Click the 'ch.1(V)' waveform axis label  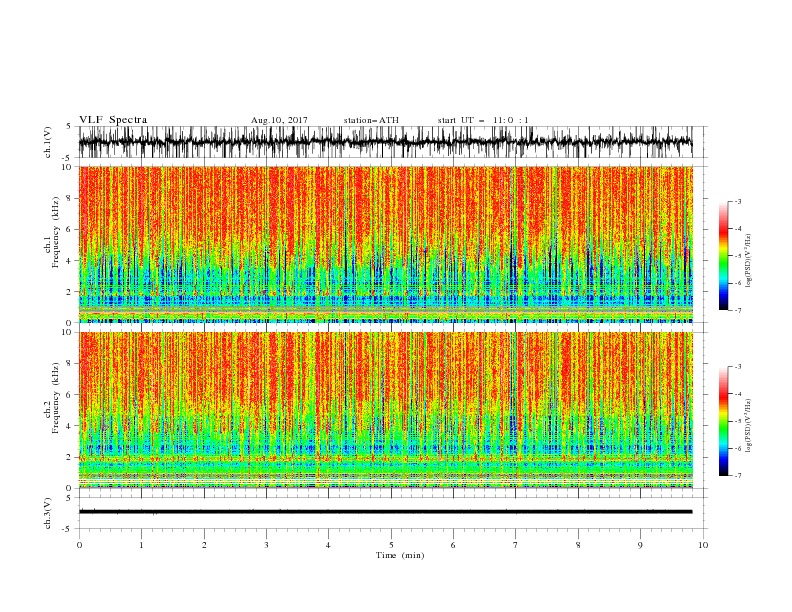point(48,142)
